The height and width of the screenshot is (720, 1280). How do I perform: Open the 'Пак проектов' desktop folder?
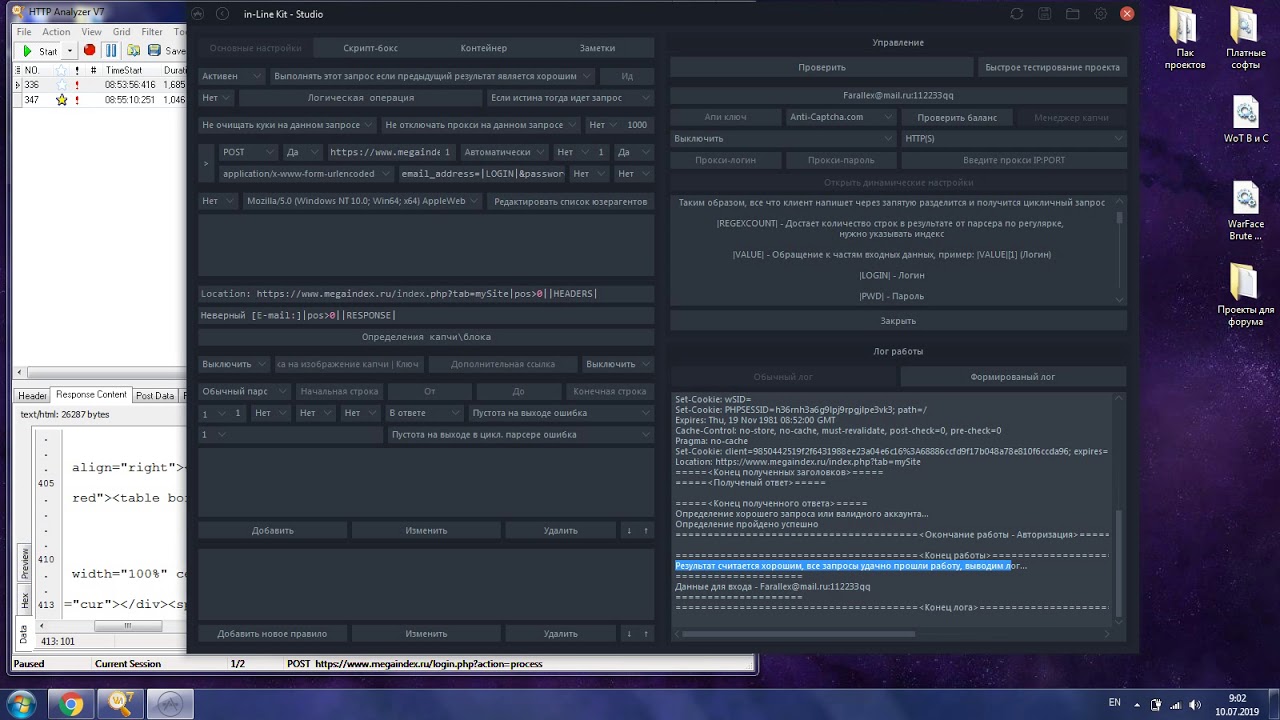pos(1184,40)
